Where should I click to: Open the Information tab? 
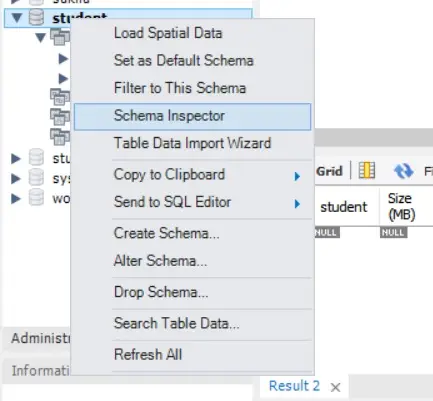[41, 370]
